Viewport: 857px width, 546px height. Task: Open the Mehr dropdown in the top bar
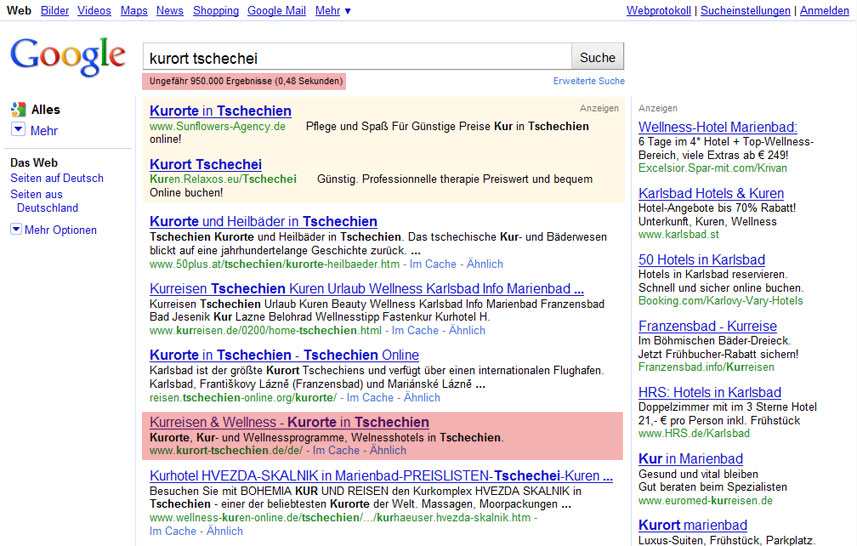click(333, 10)
